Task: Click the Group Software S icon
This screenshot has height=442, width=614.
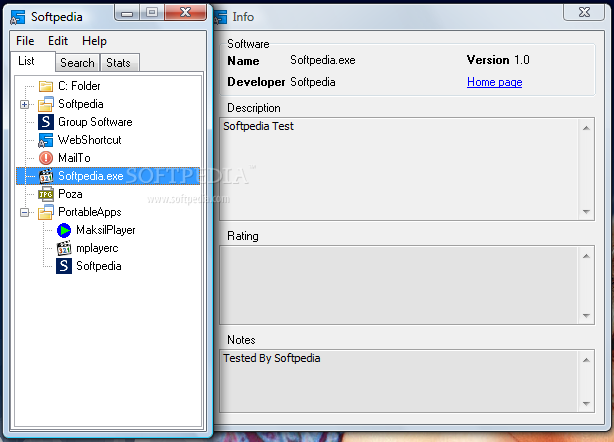Action: [x=46, y=122]
